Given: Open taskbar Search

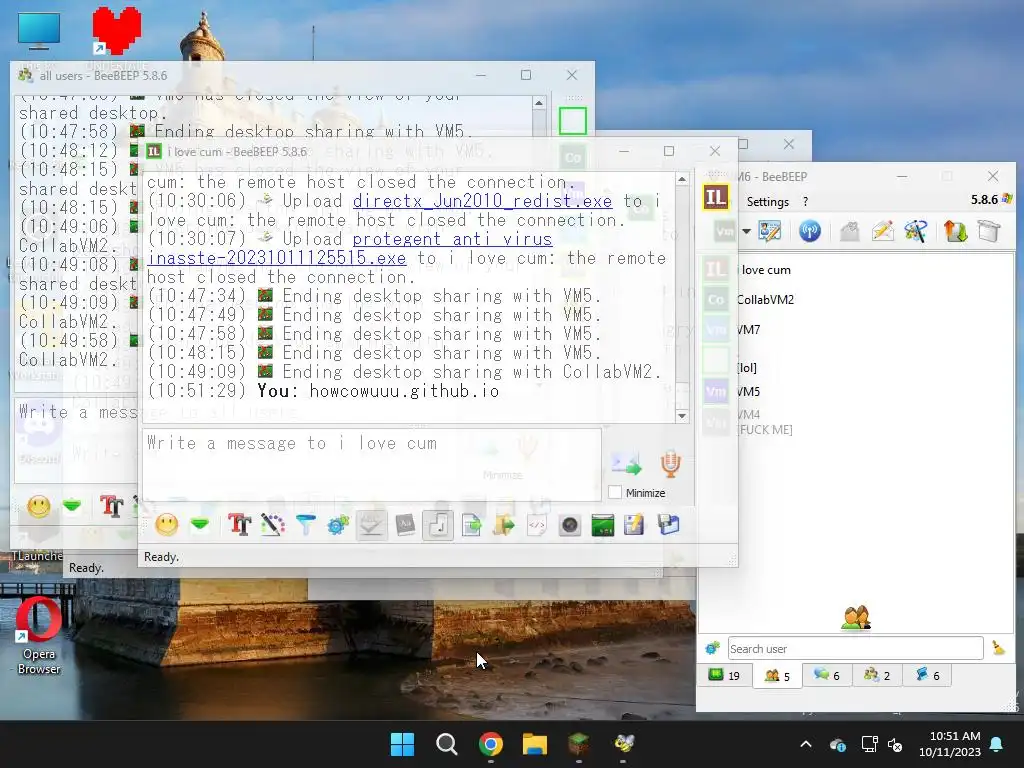Looking at the screenshot, I should (447, 744).
